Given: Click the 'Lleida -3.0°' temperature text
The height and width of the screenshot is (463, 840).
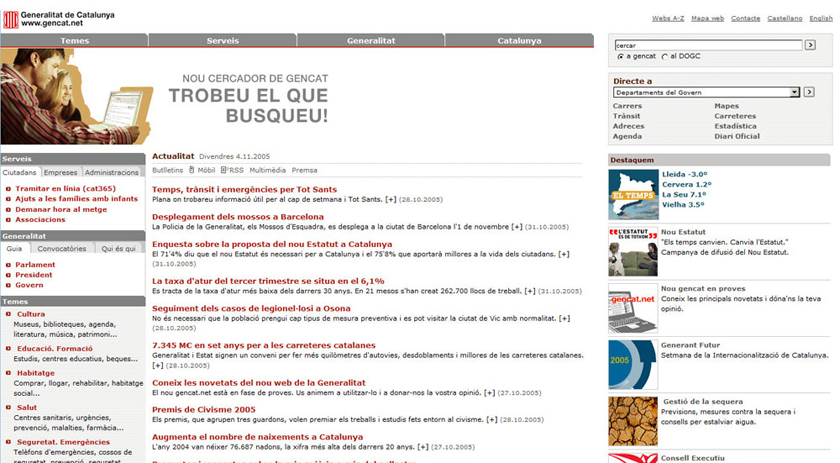Looking at the screenshot, I should [x=685, y=174].
